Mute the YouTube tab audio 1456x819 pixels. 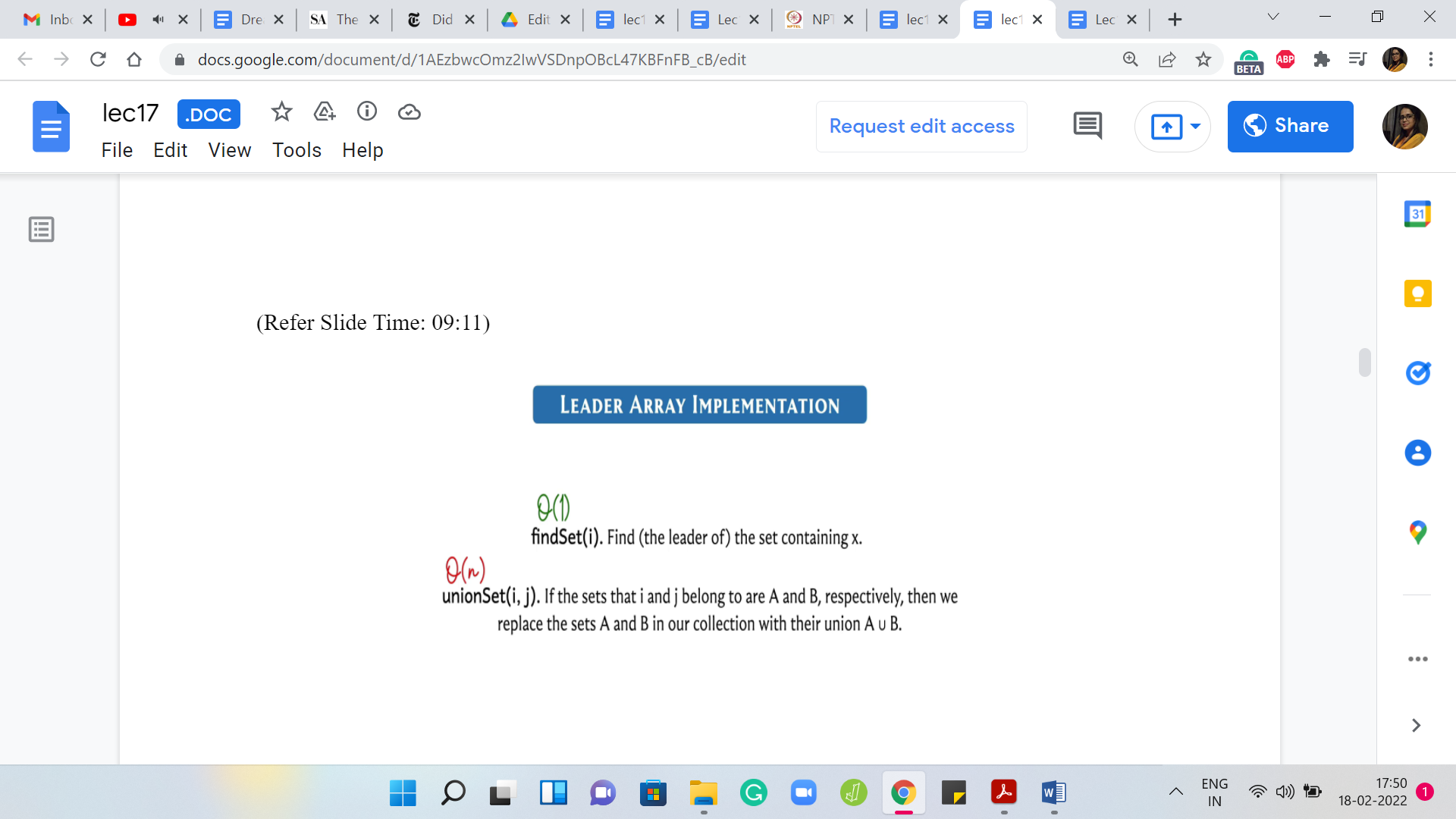click(158, 20)
